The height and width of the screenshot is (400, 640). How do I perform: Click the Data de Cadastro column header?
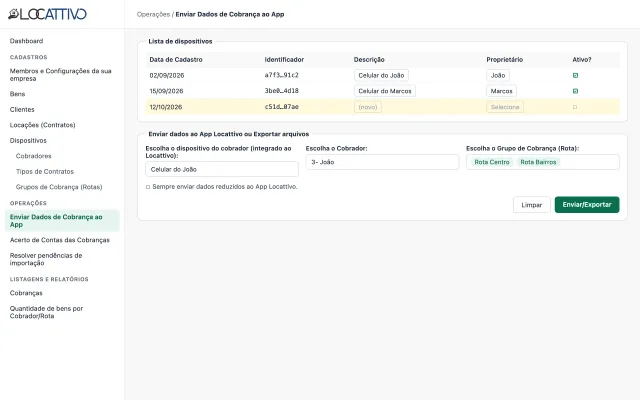(176, 60)
